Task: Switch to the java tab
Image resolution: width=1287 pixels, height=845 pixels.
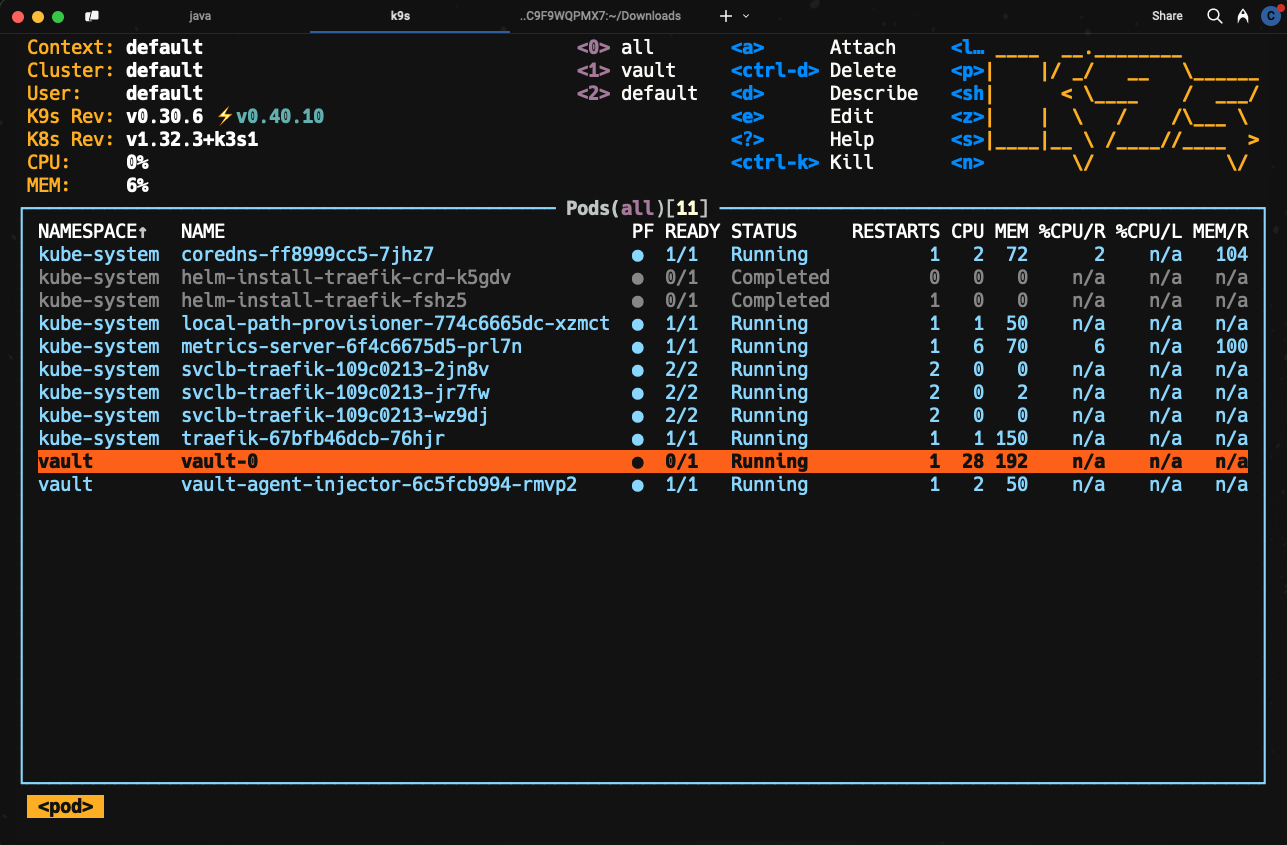Action: (200, 16)
